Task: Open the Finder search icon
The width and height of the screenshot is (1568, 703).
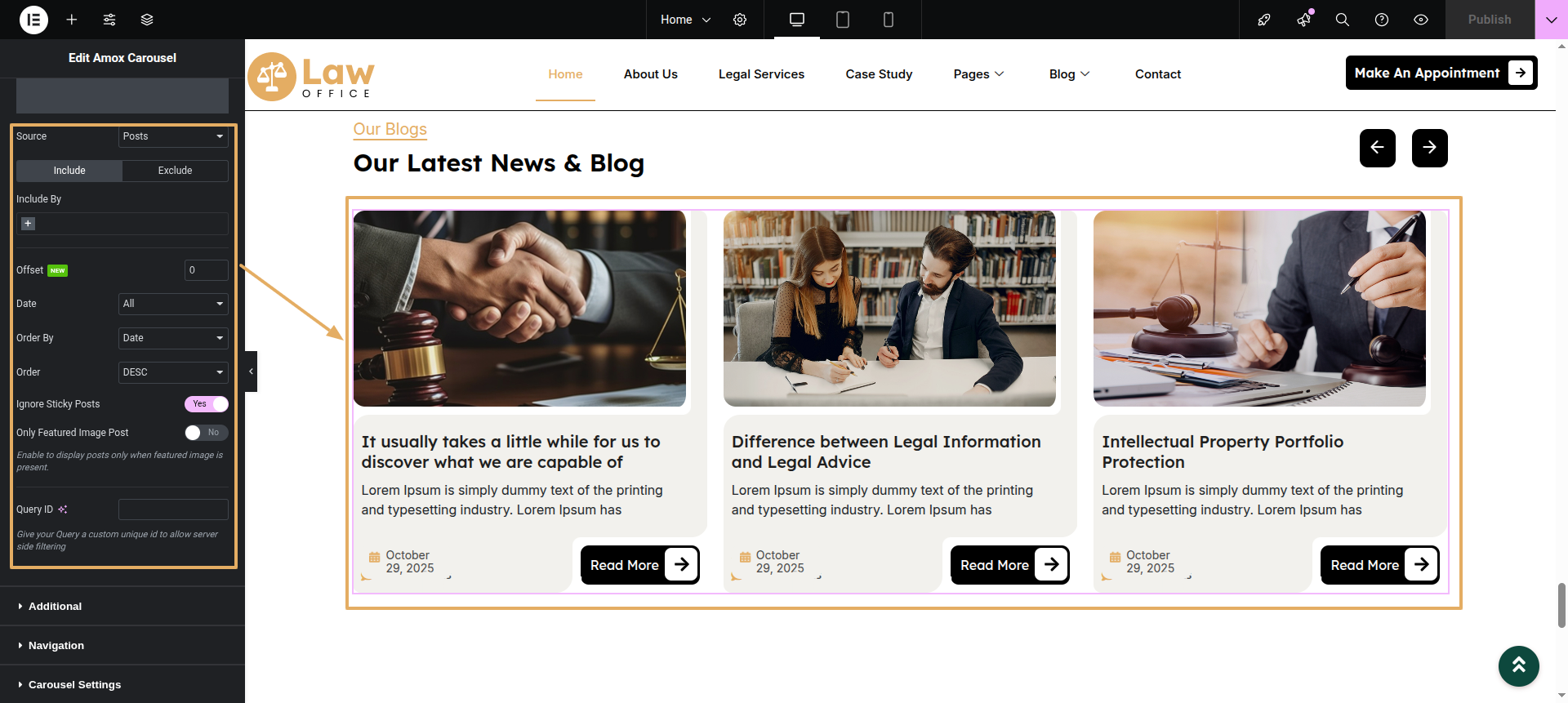Action: (1342, 20)
